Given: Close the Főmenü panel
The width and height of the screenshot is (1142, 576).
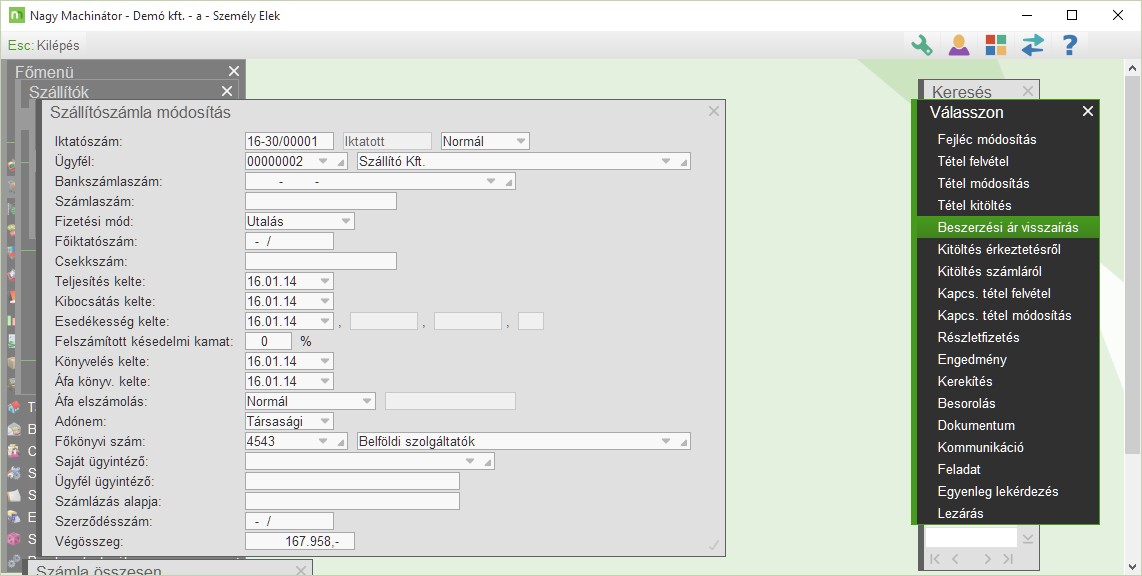Looking at the screenshot, I should tap(234, 71).
